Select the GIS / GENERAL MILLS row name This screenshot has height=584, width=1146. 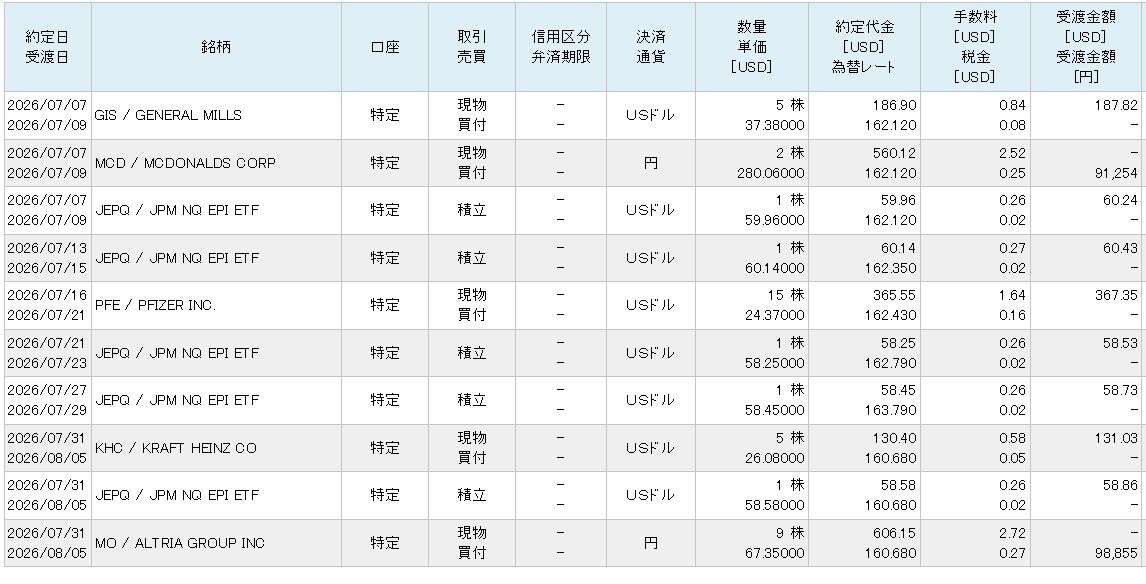point(168,115)
